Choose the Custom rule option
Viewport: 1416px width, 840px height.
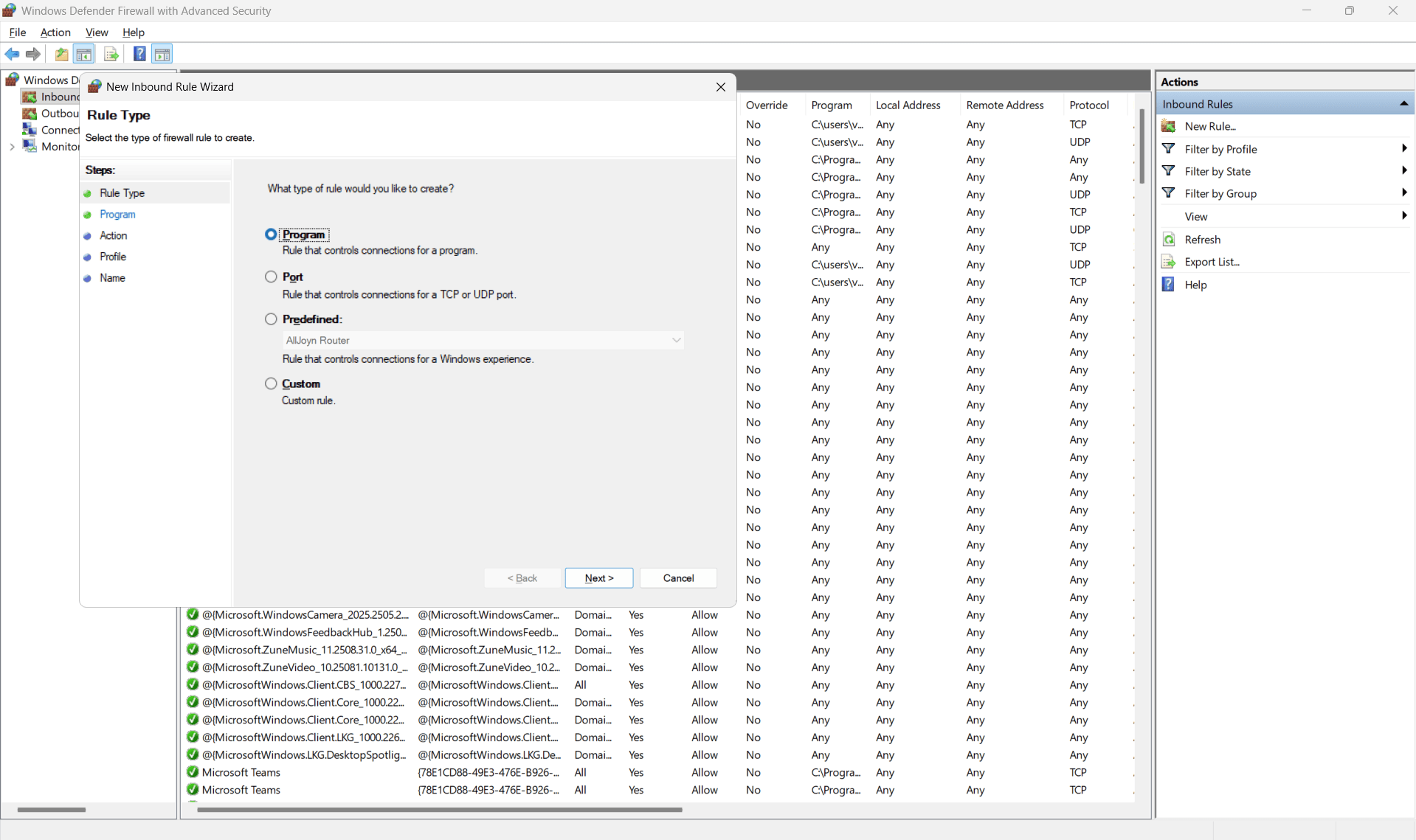point(271,383)
